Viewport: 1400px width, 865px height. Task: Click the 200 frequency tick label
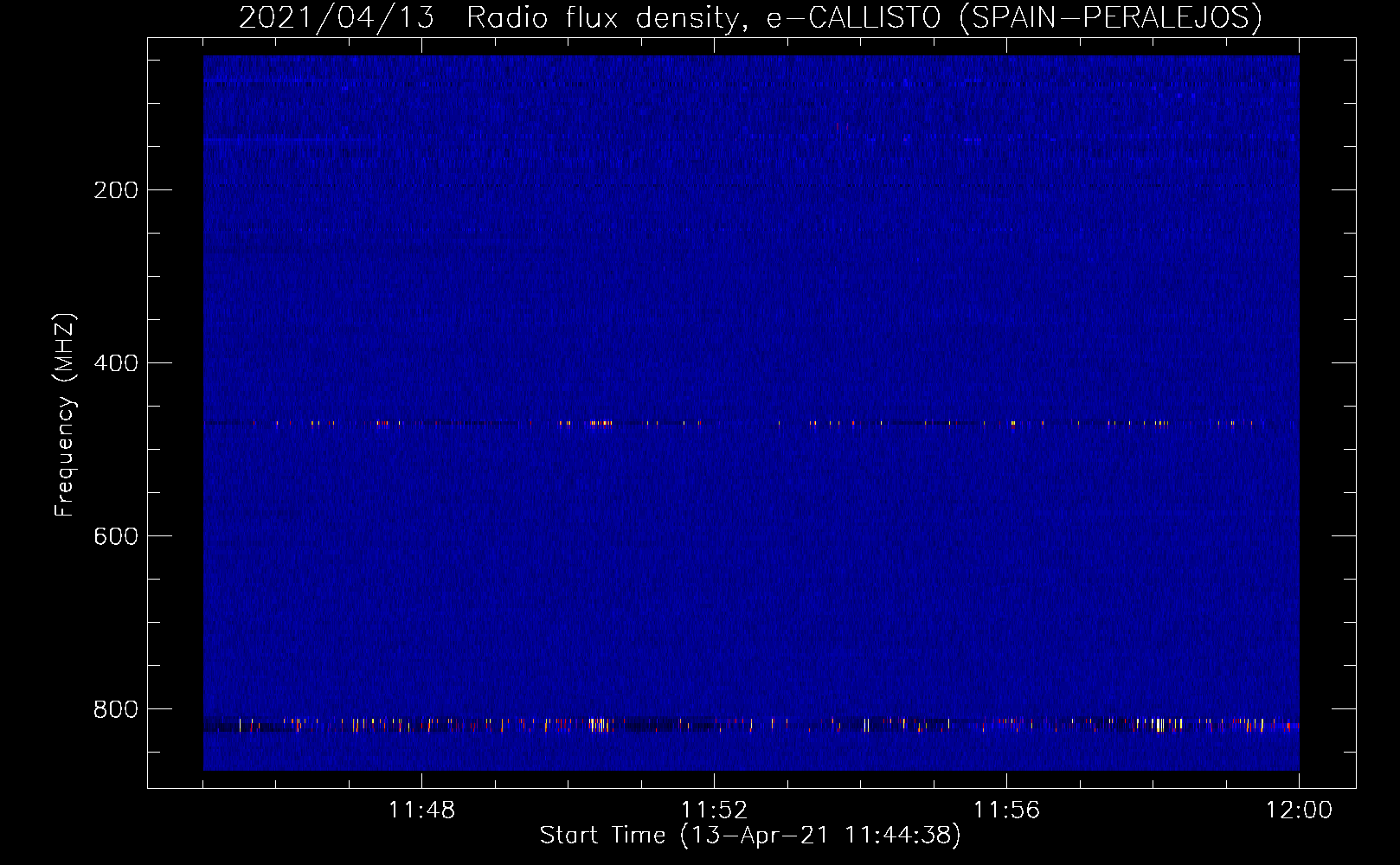click(116, 190)
